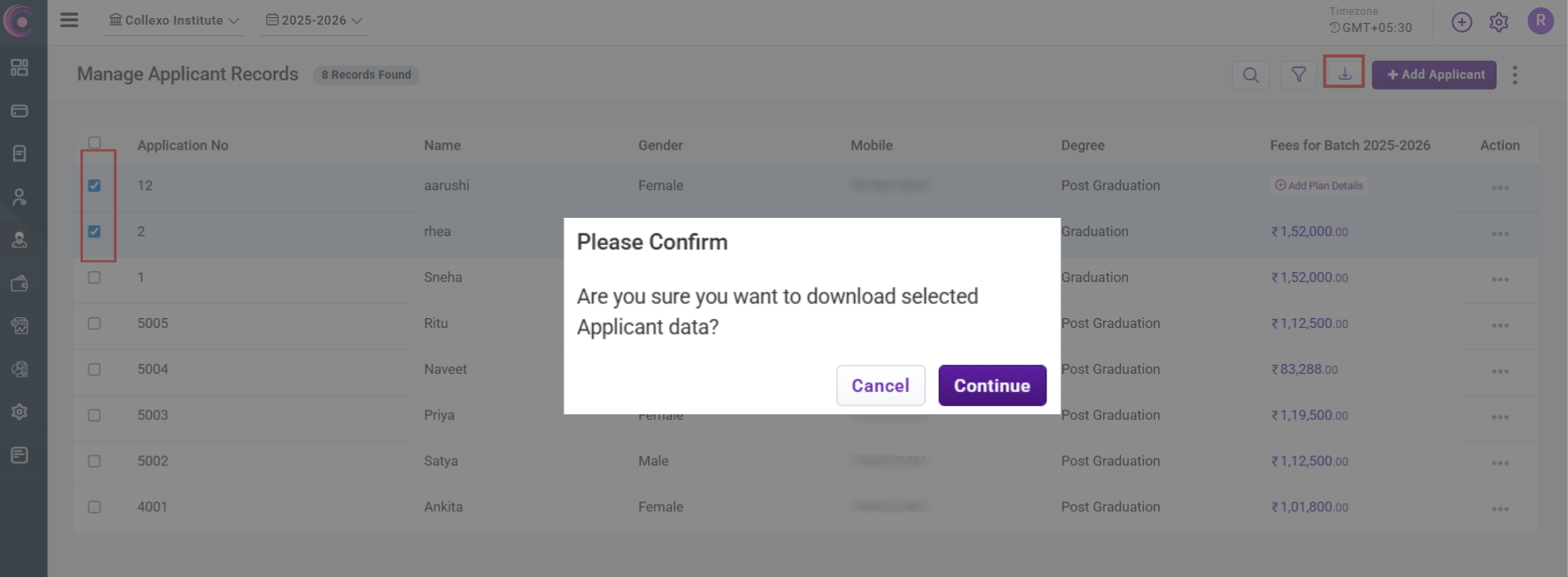
Task: Open the 2025-2026 session dropdown
Action: click(314, 21)
